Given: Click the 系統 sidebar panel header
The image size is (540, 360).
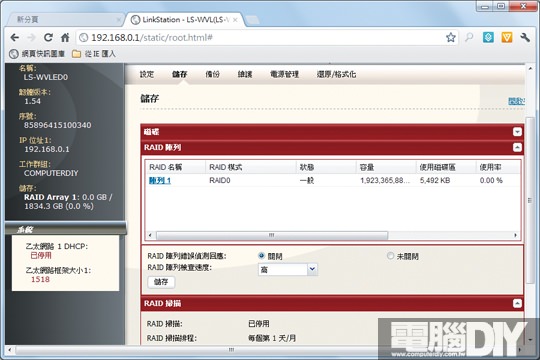Looking at the screenshot, I should click(65, 229).
